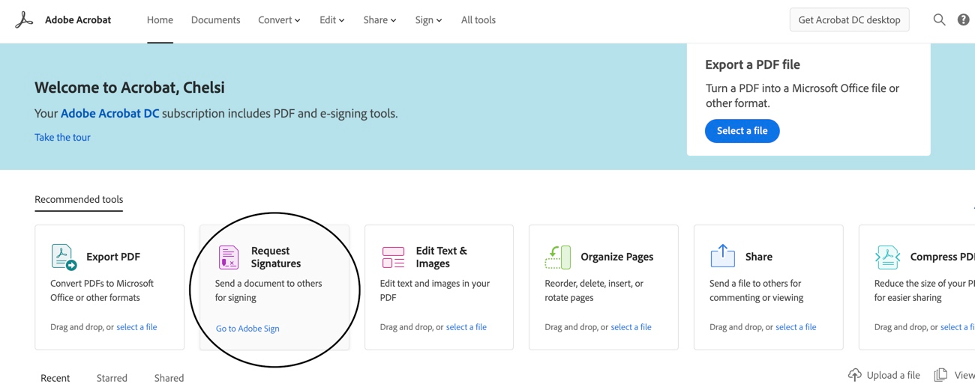Select the Recommended tools tab
The image size is (977, 385).
tap(79, 200)
